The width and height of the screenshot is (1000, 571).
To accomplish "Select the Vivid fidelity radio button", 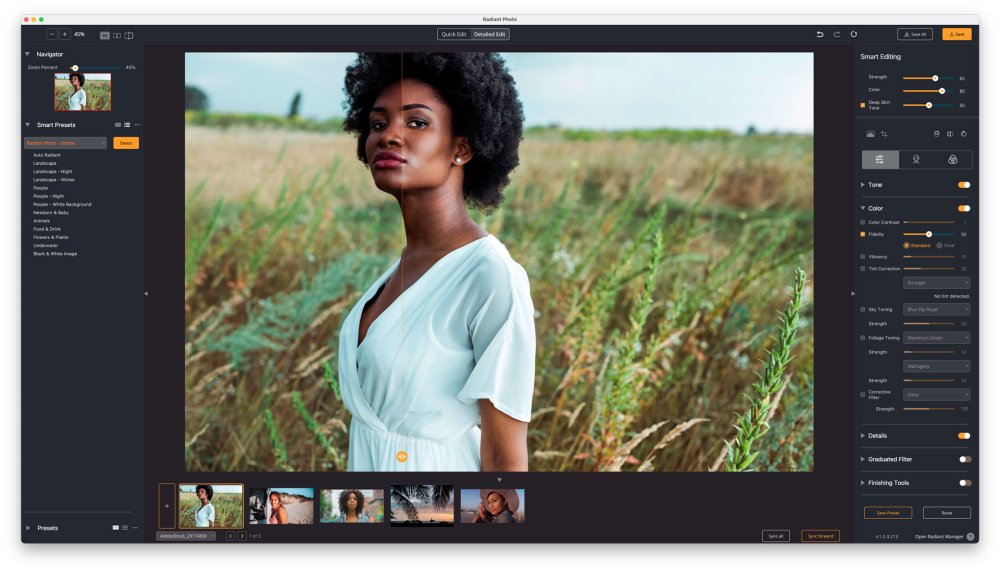I will click(939, 246).
